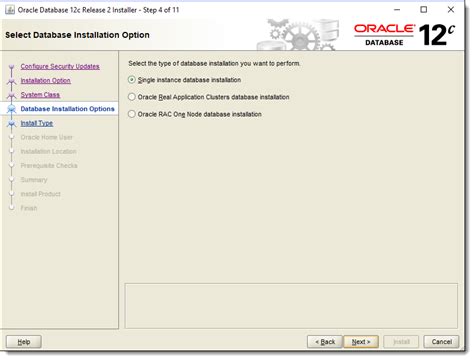Click step marker beside Database Installation Options
The height and width of the screenshot is (360, 474).
12,109
